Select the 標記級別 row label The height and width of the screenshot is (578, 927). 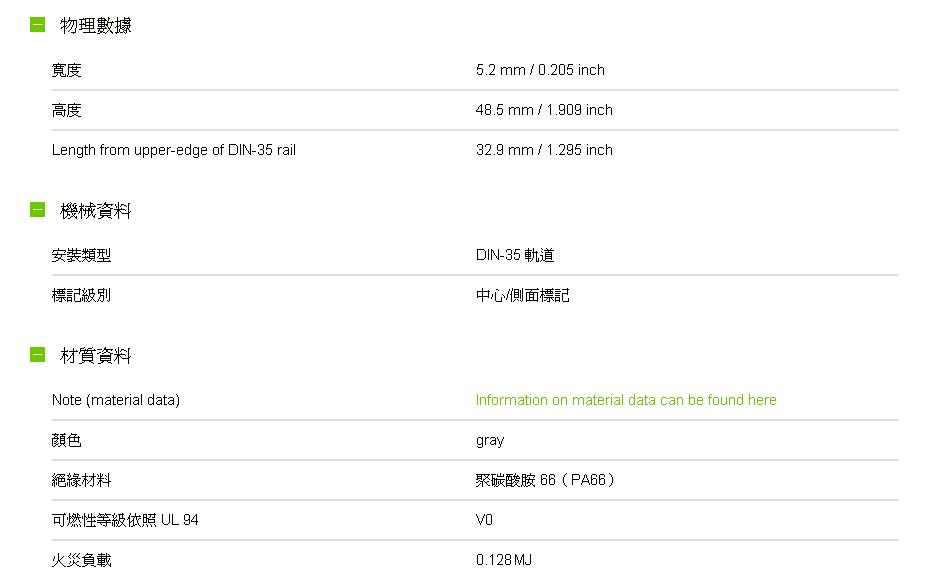click(82, 296)
